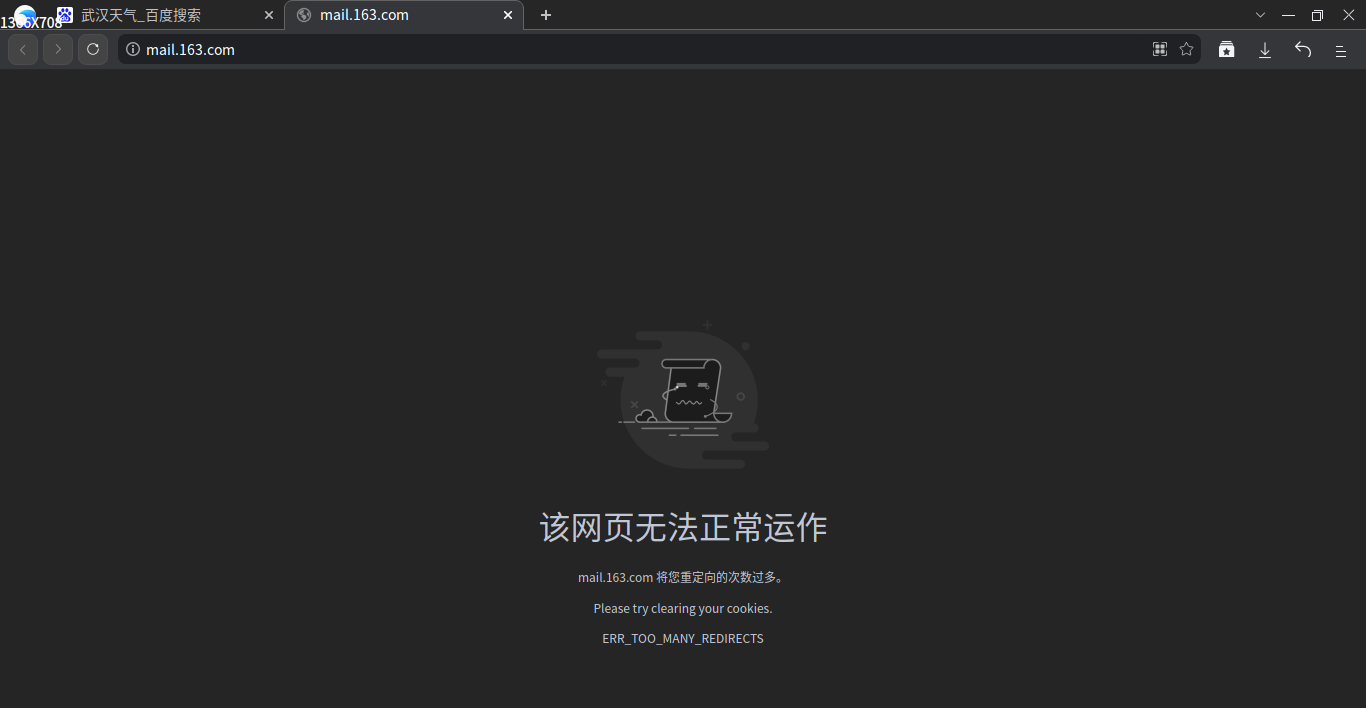Open the downloads icon in the toolbar
This screenshot has width=1366, height=708.
1264,48
